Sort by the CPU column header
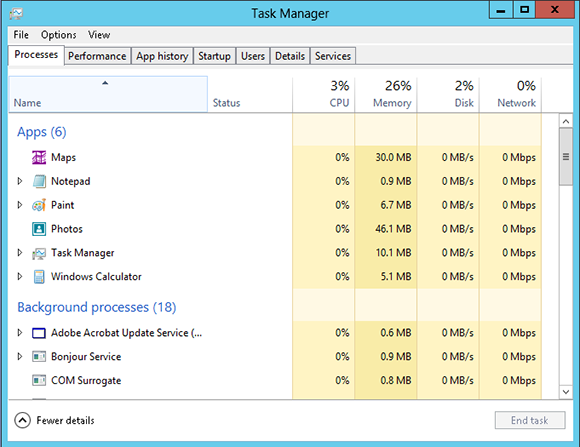Image resolution: width=580 pixels, height=447 pixels. [x=324, y=94]
